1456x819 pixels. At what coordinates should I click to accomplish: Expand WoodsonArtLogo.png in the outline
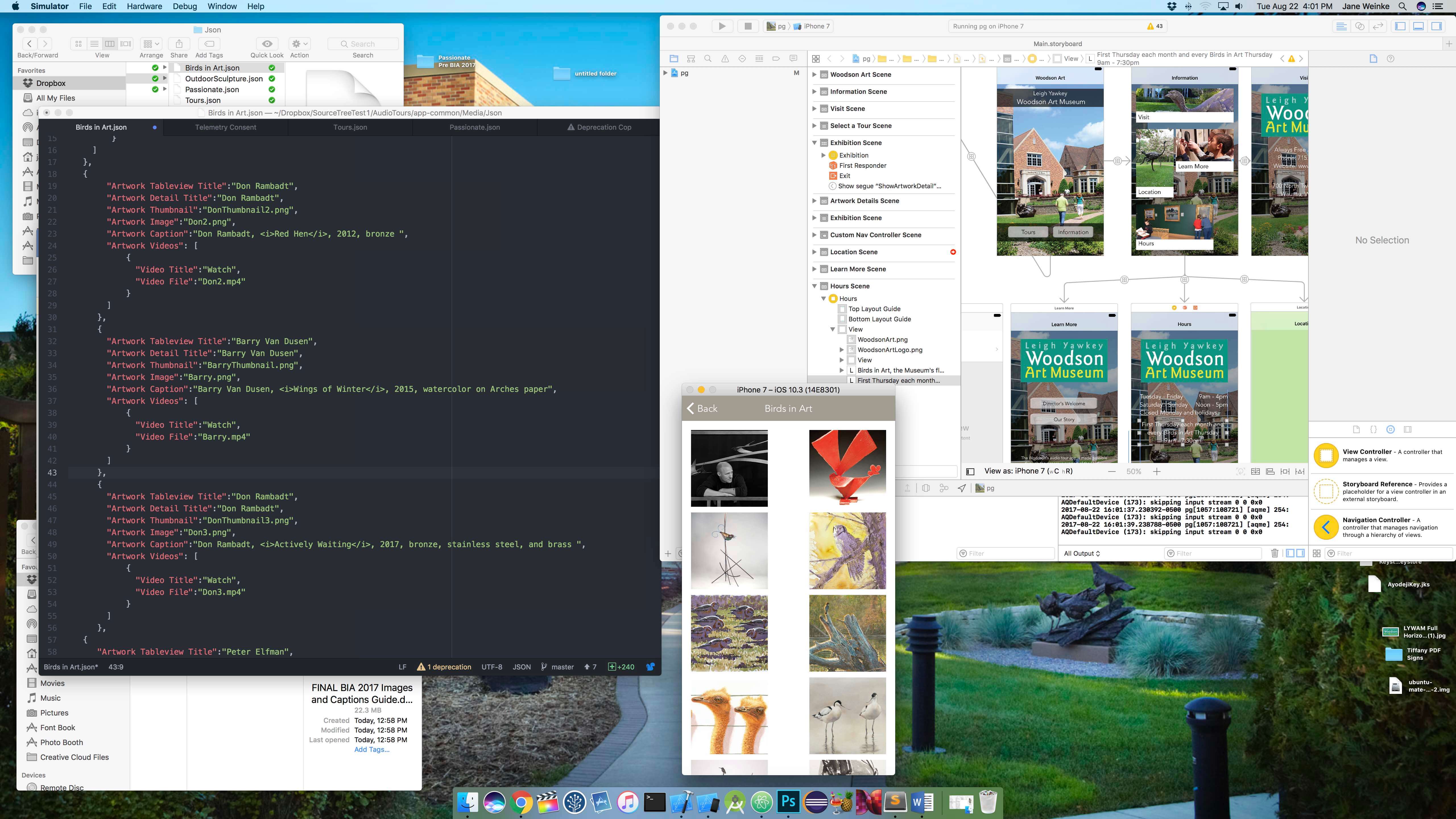pos(842,350)
